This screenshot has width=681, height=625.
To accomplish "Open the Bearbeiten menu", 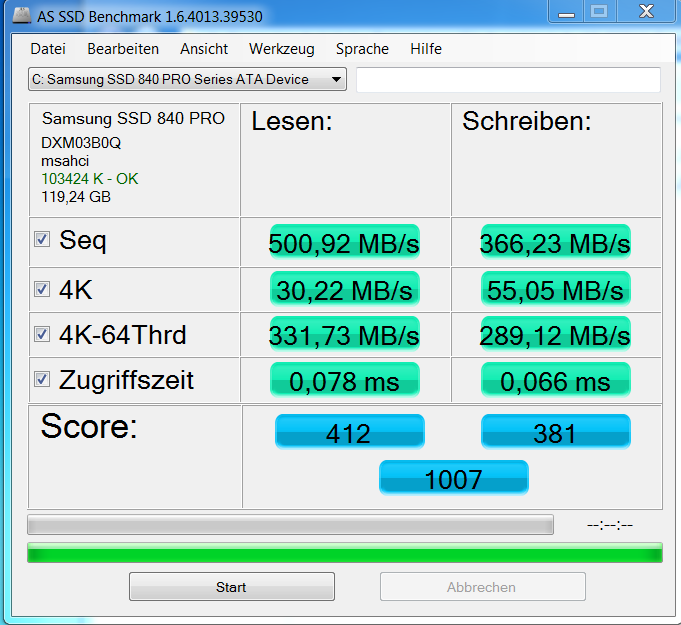I will coord(123,49).
